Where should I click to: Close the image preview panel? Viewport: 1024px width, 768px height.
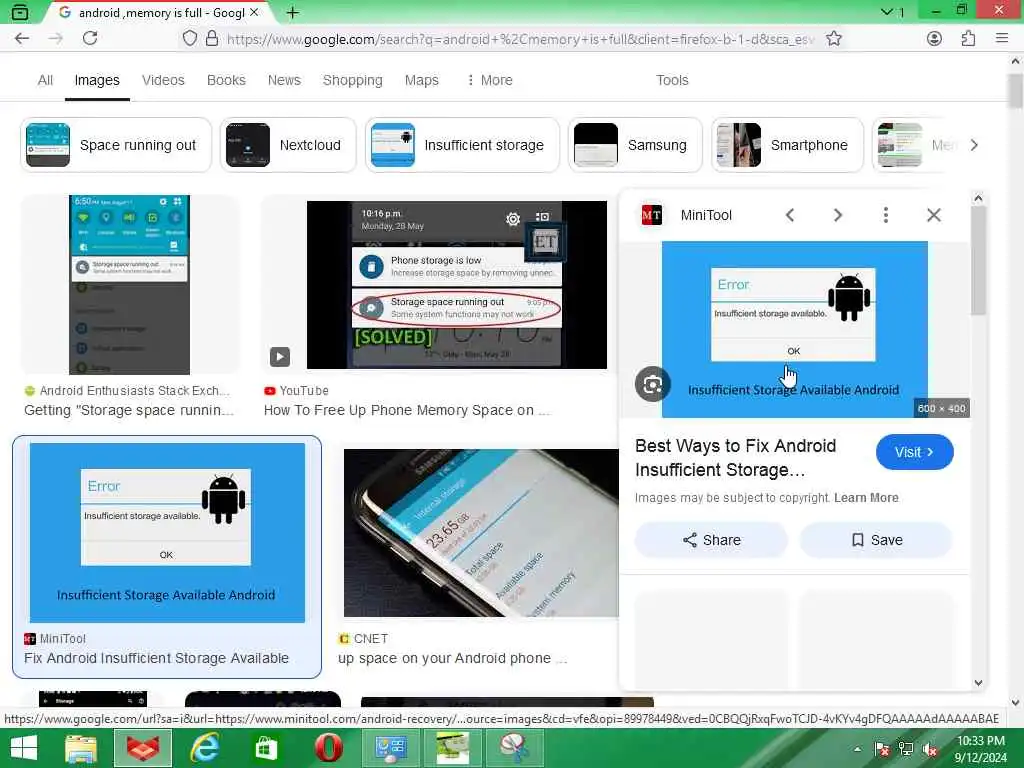point(934,215)
